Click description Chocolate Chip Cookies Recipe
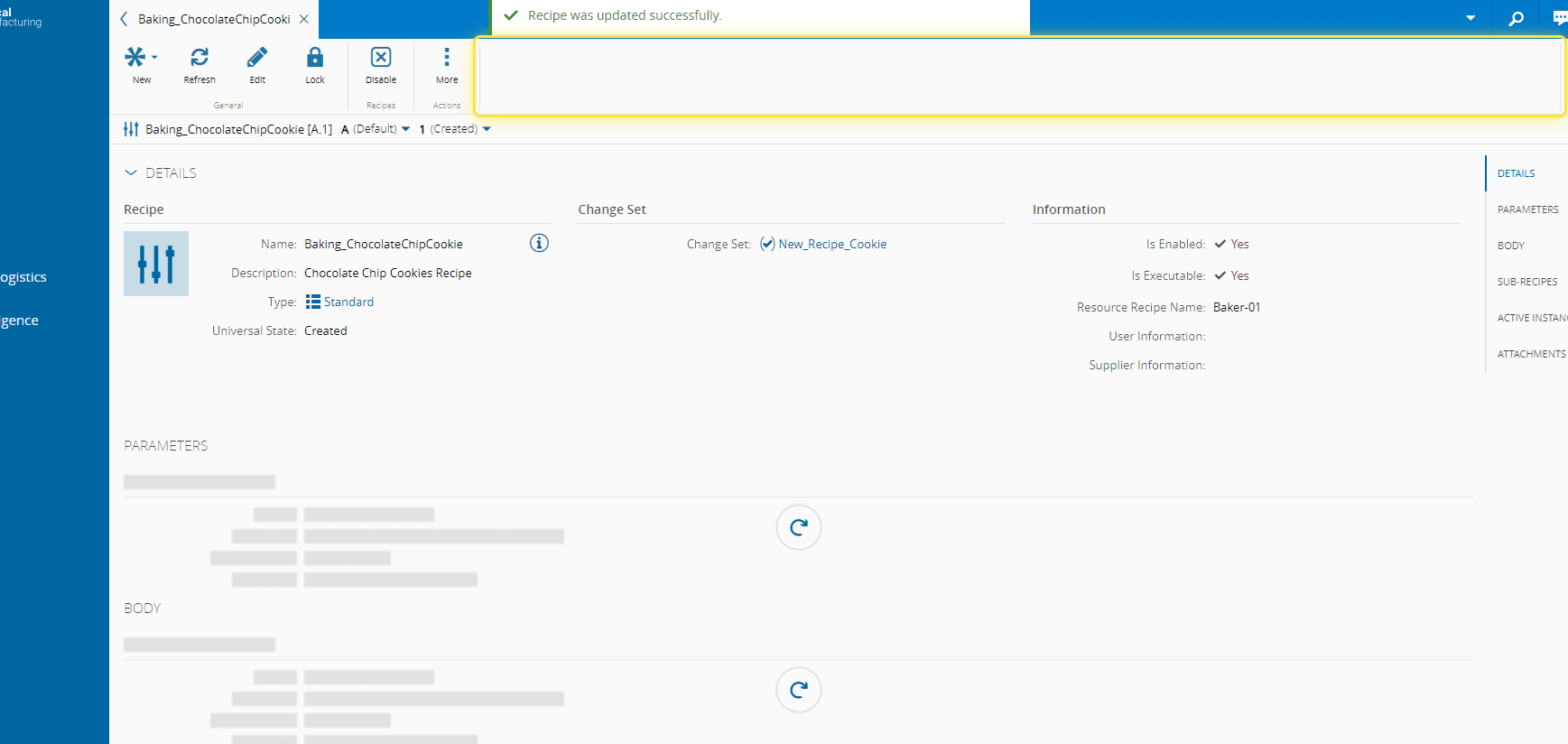 [388, 273]
